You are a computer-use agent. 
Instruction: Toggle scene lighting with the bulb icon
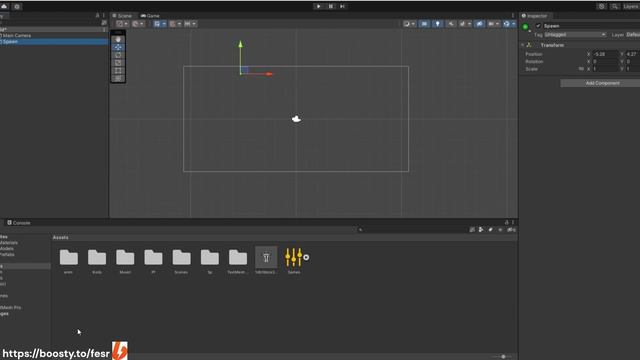pos(438,24)
